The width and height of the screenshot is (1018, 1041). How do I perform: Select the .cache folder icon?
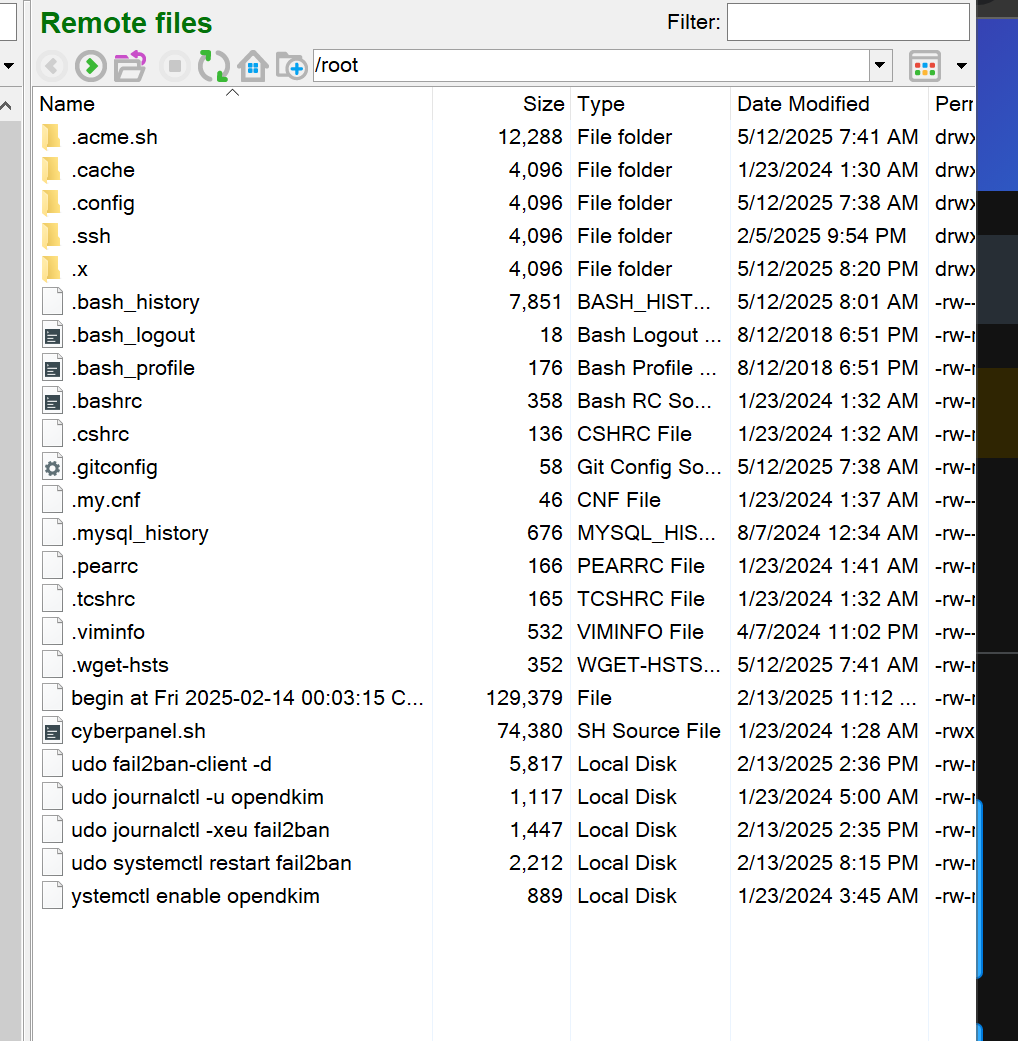[52, 170]
